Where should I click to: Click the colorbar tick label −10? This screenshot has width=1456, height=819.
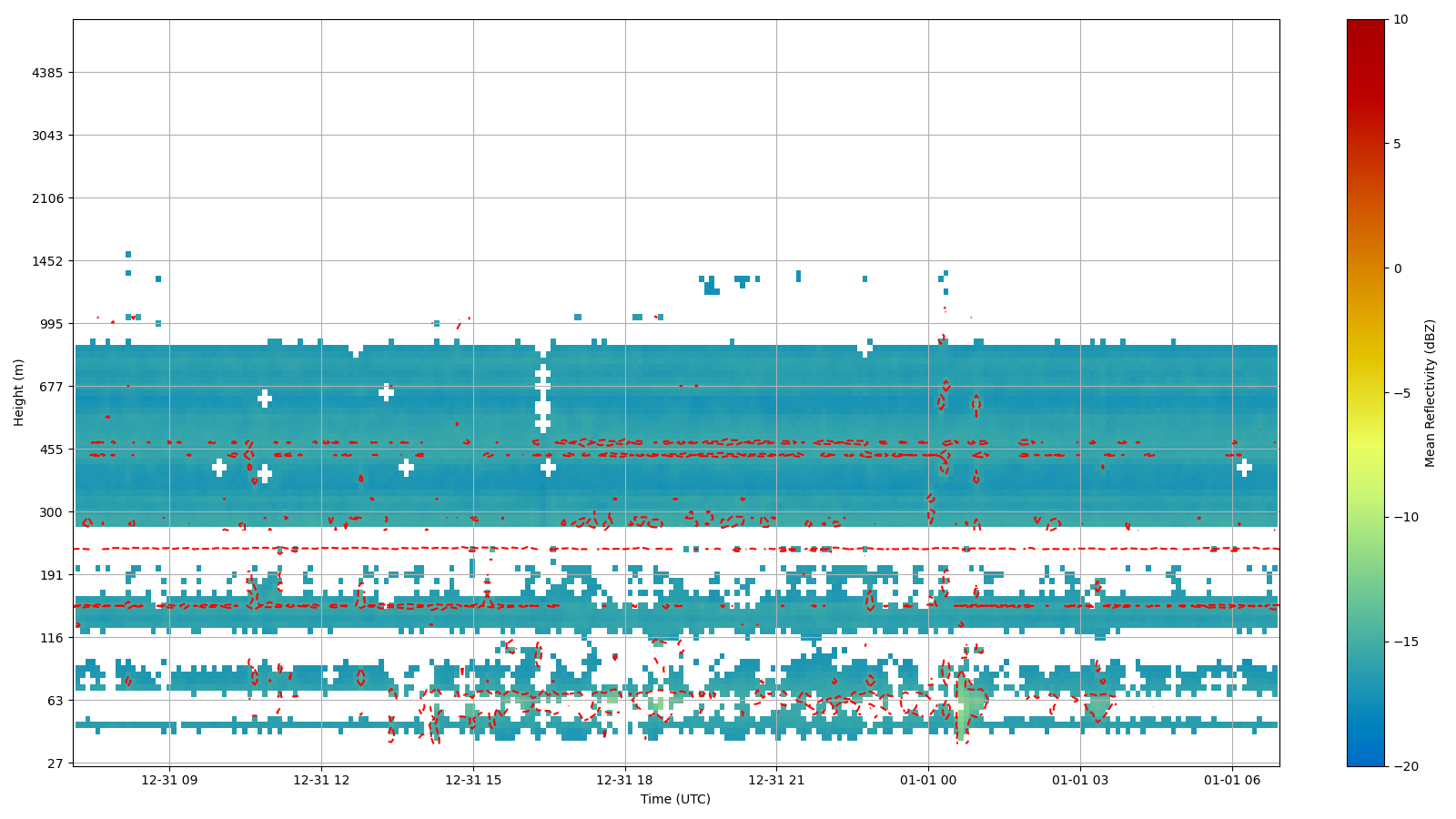[1404, 517]
